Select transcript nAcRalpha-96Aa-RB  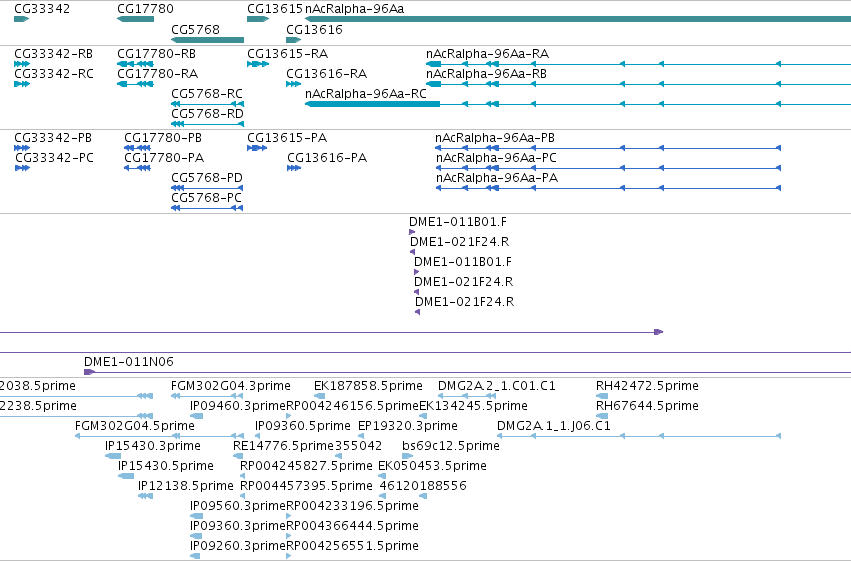pyautogui.click(x=638, y=84)
